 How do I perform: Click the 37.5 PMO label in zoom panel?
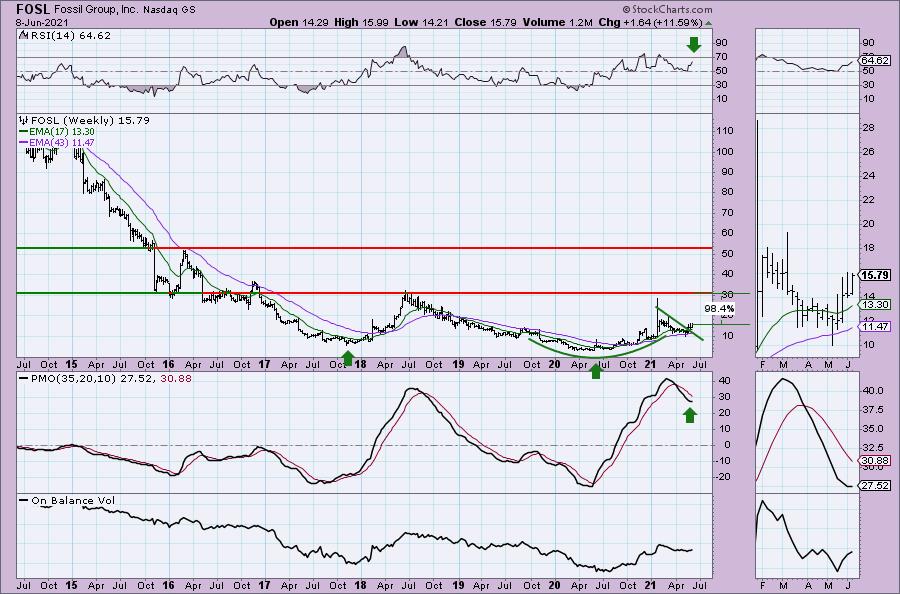pos(873,410)
